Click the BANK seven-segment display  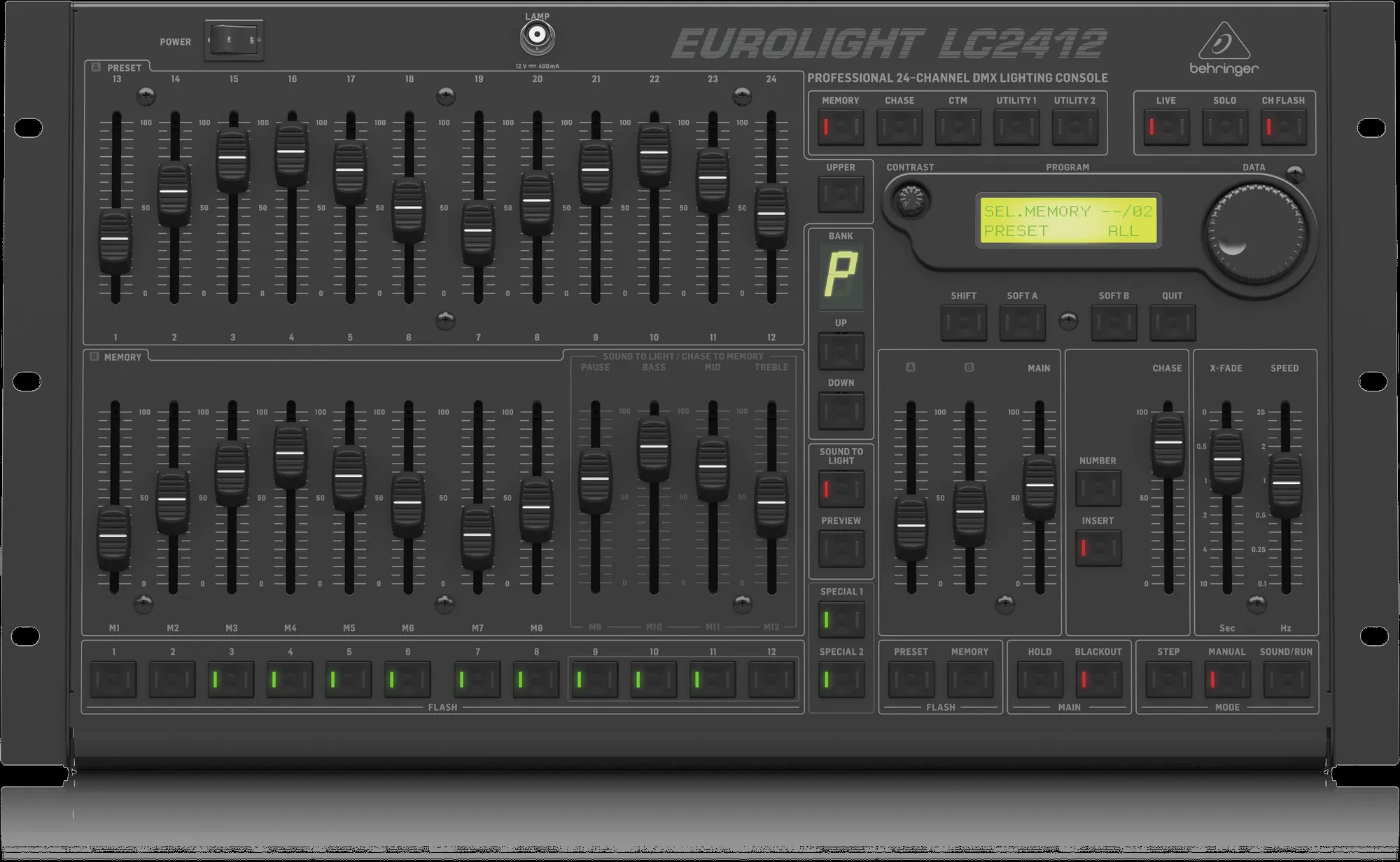pos(841,276)
